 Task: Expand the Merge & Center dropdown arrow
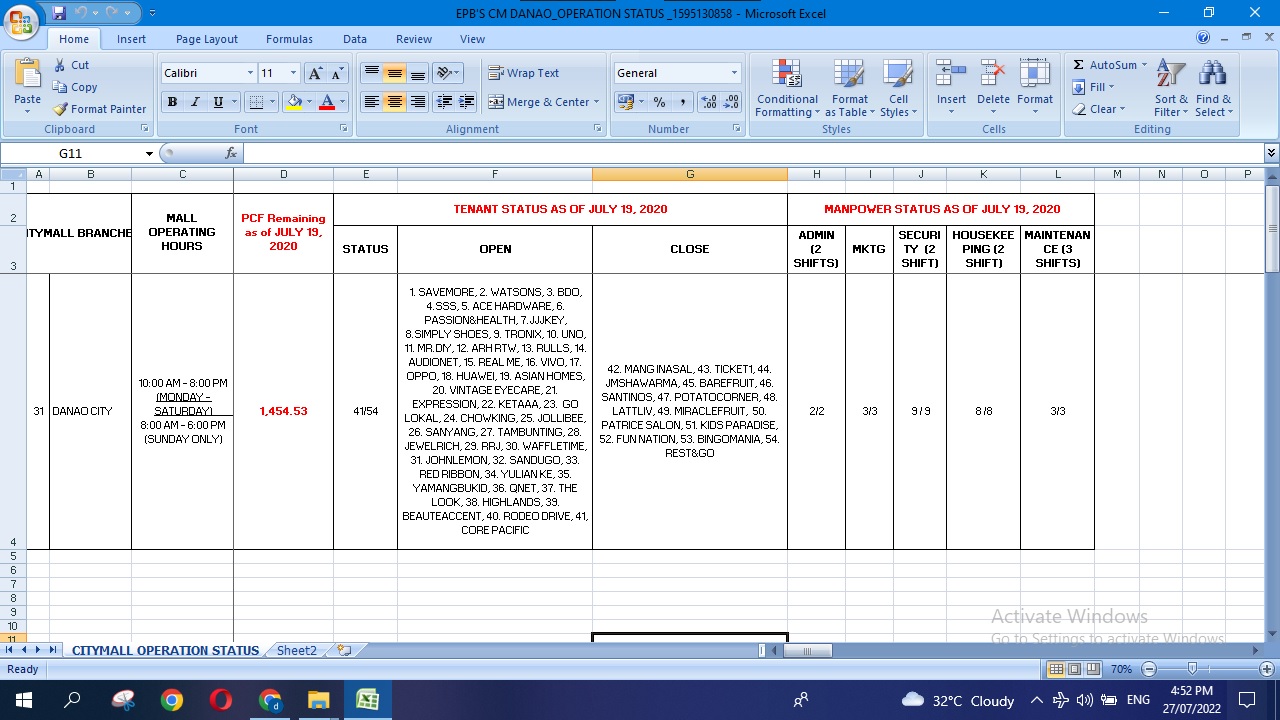596,102
